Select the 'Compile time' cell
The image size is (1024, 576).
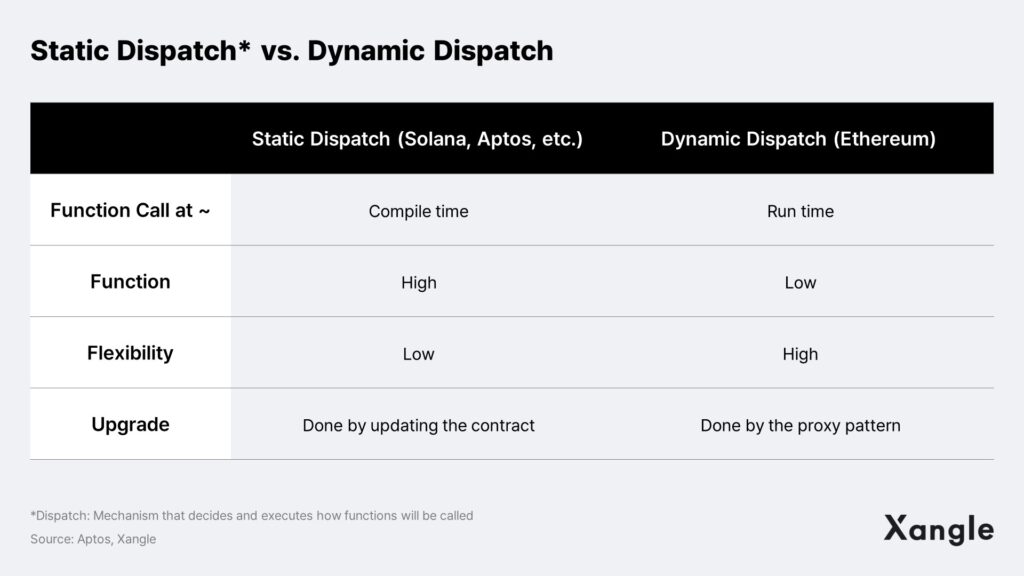(x=419, y=212)
